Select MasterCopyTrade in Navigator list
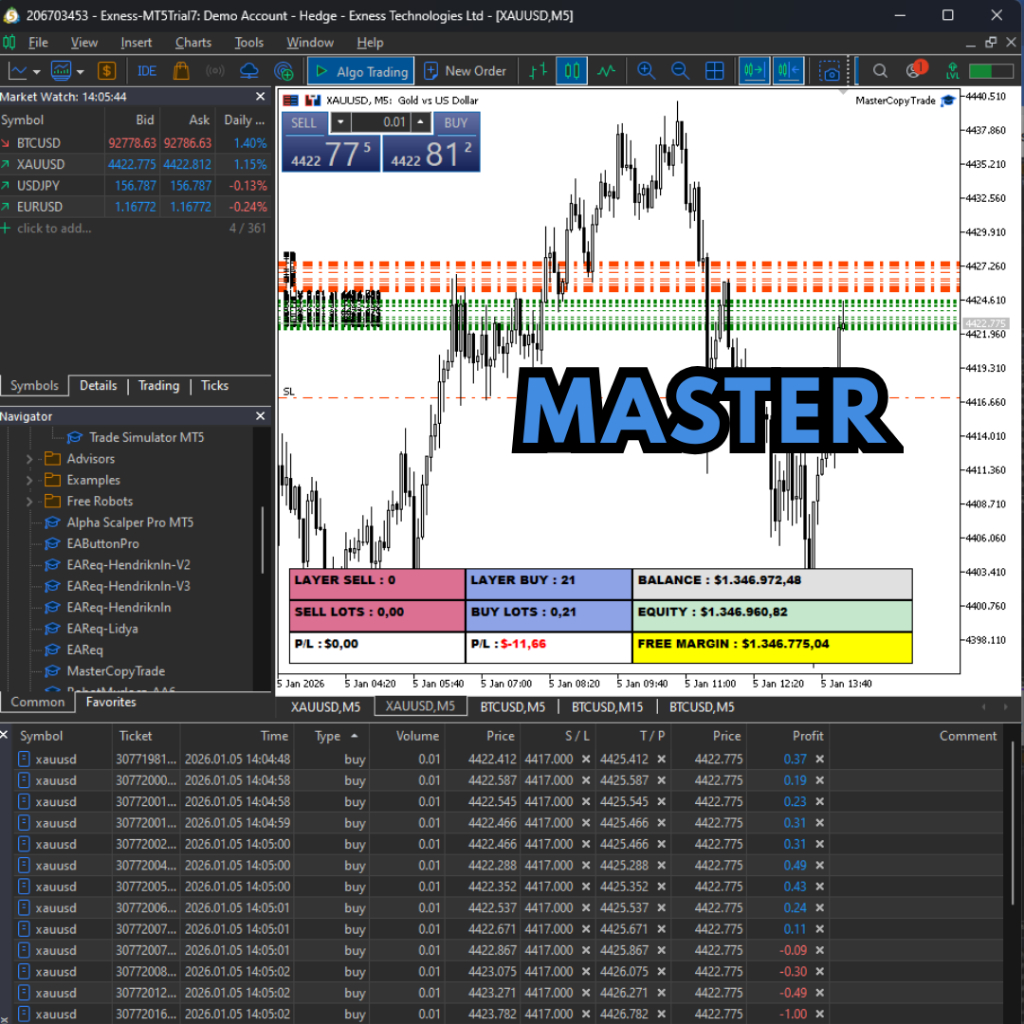The image size is (1024, 1024). pos(116,671)
